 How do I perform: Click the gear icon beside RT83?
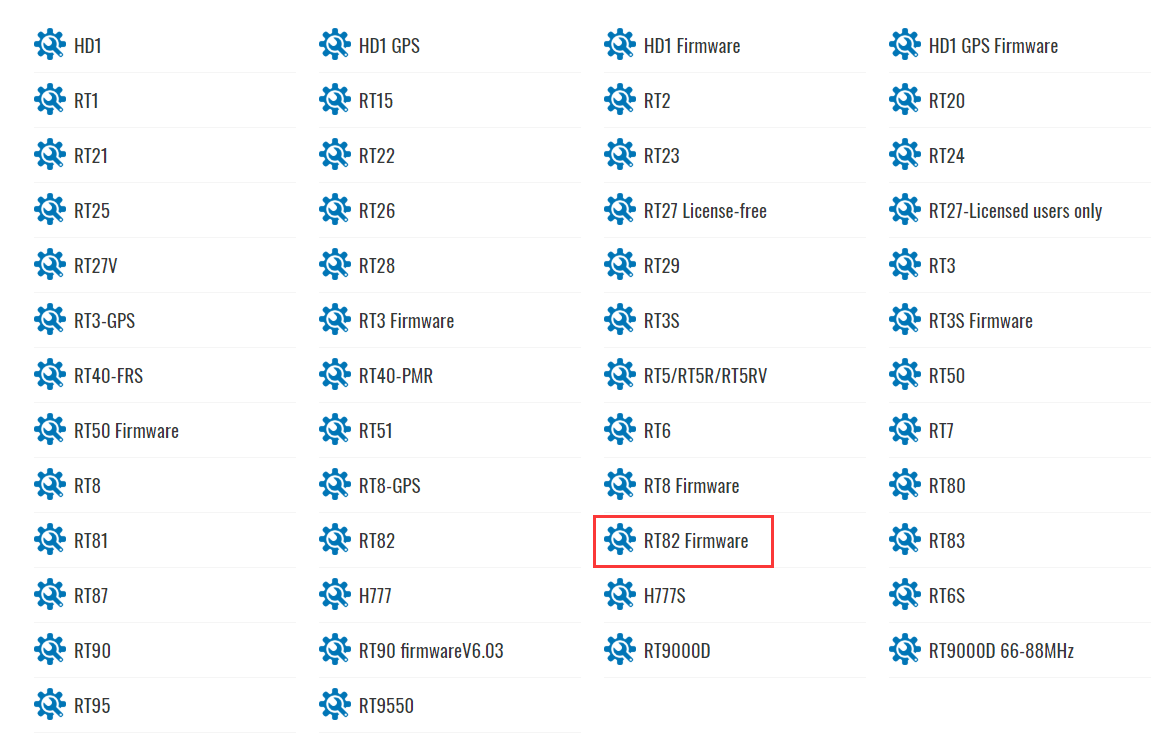point(904,540)
